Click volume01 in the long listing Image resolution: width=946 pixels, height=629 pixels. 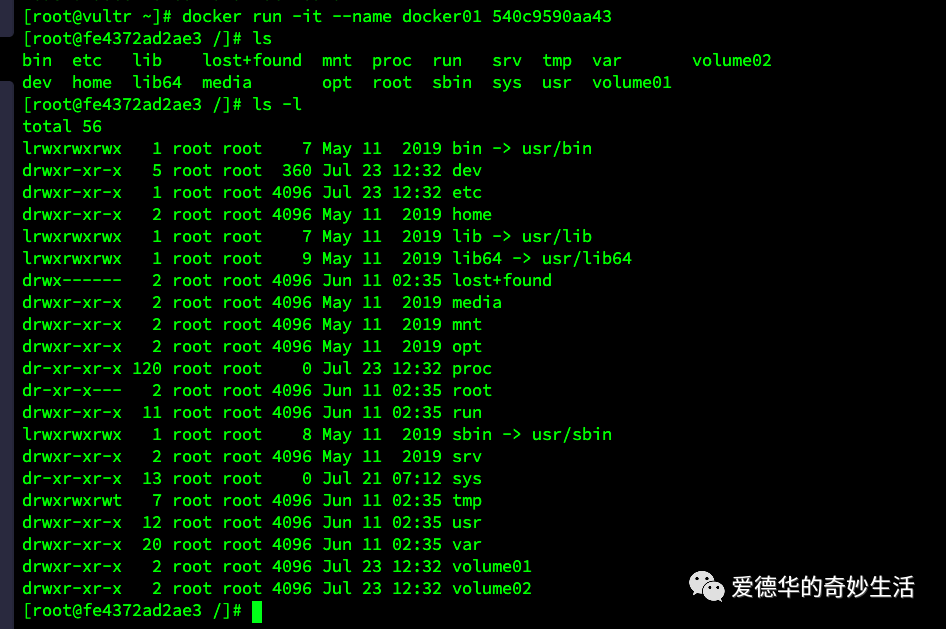coord(492,567)
